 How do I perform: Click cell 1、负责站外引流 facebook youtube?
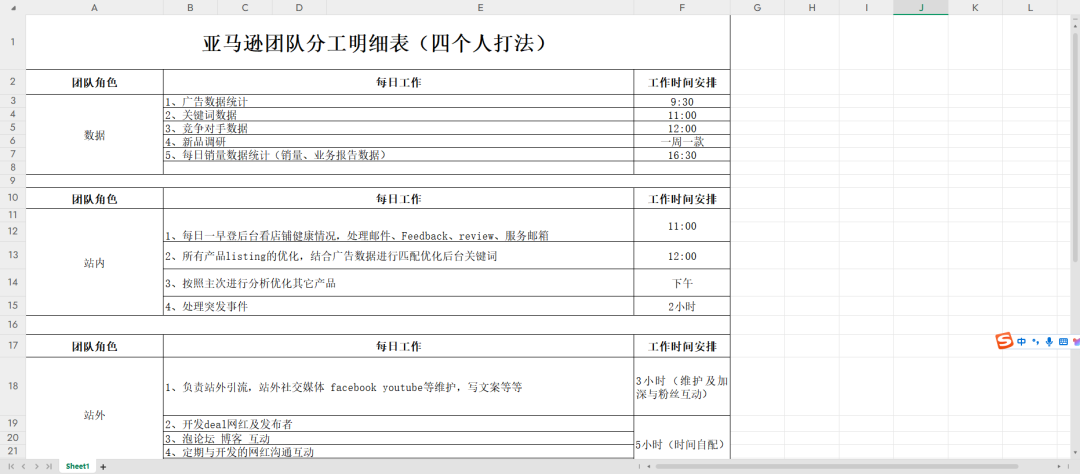(399, 387)
